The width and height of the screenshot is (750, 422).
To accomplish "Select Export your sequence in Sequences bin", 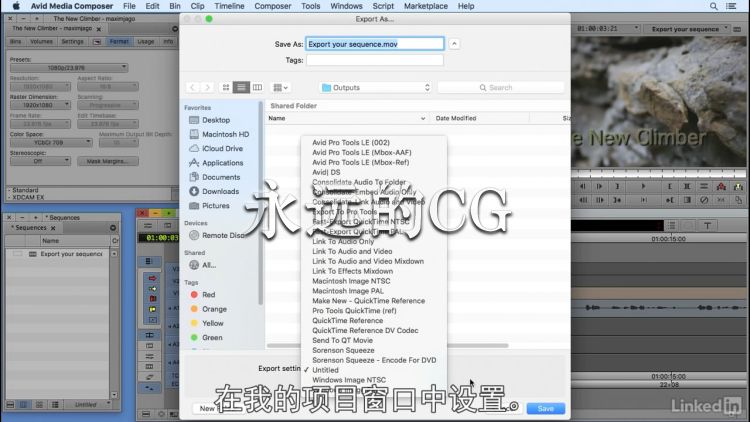I will pos(71,254).
